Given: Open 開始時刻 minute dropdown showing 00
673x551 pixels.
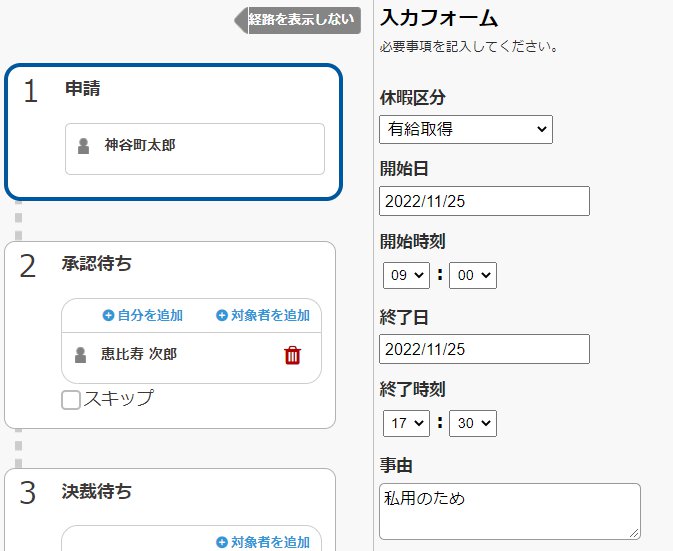Looking at the screenshot, I should coord(473,275).
